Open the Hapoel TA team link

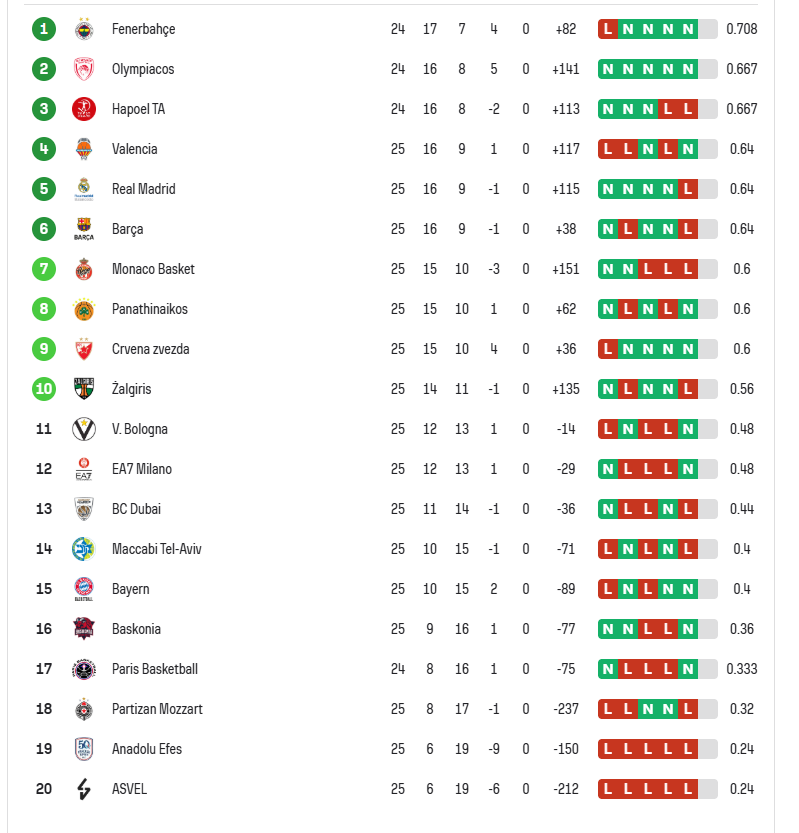tap(138, 109)
